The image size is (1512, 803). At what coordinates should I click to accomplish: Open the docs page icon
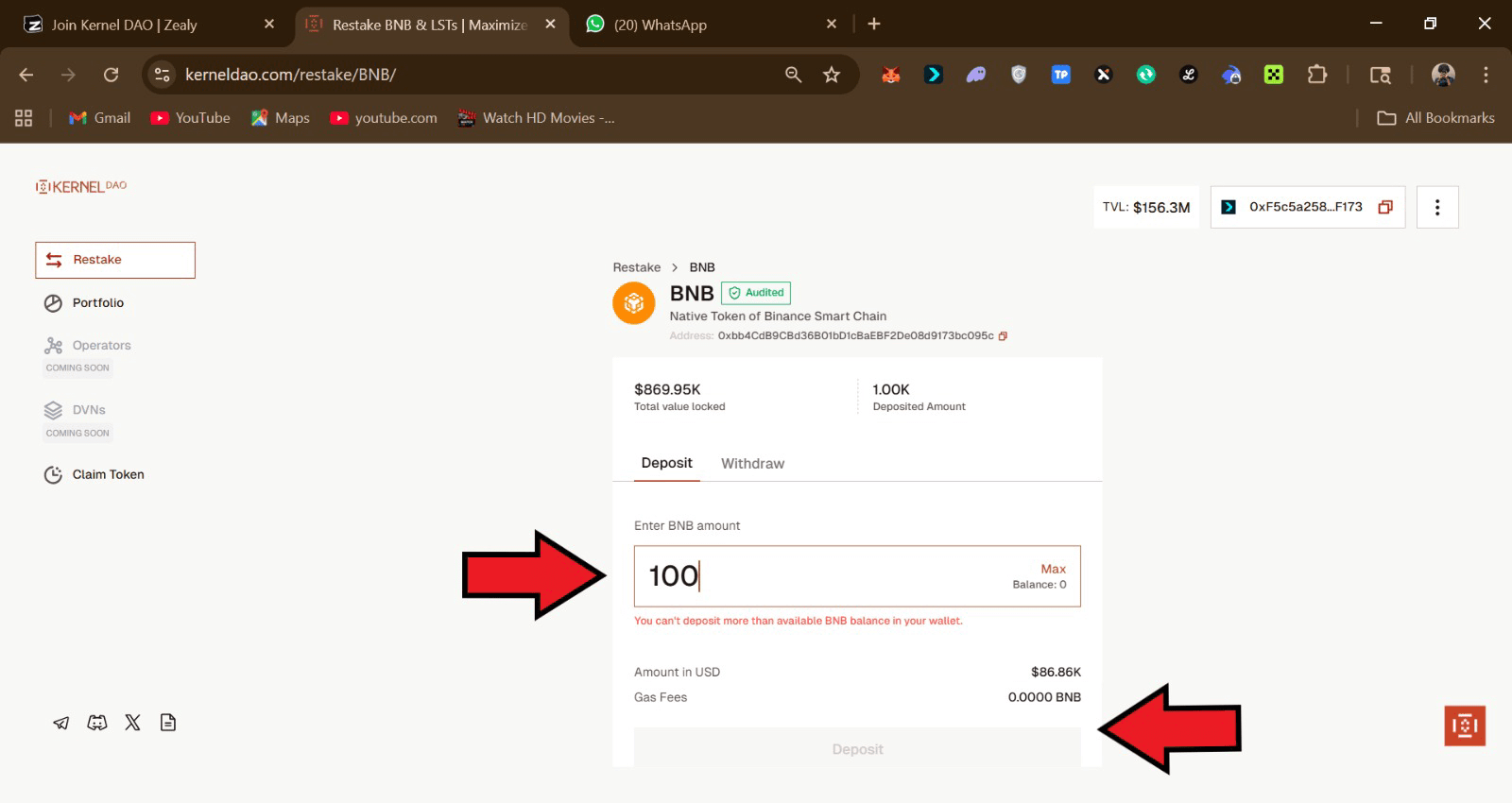tap(168, 723)
